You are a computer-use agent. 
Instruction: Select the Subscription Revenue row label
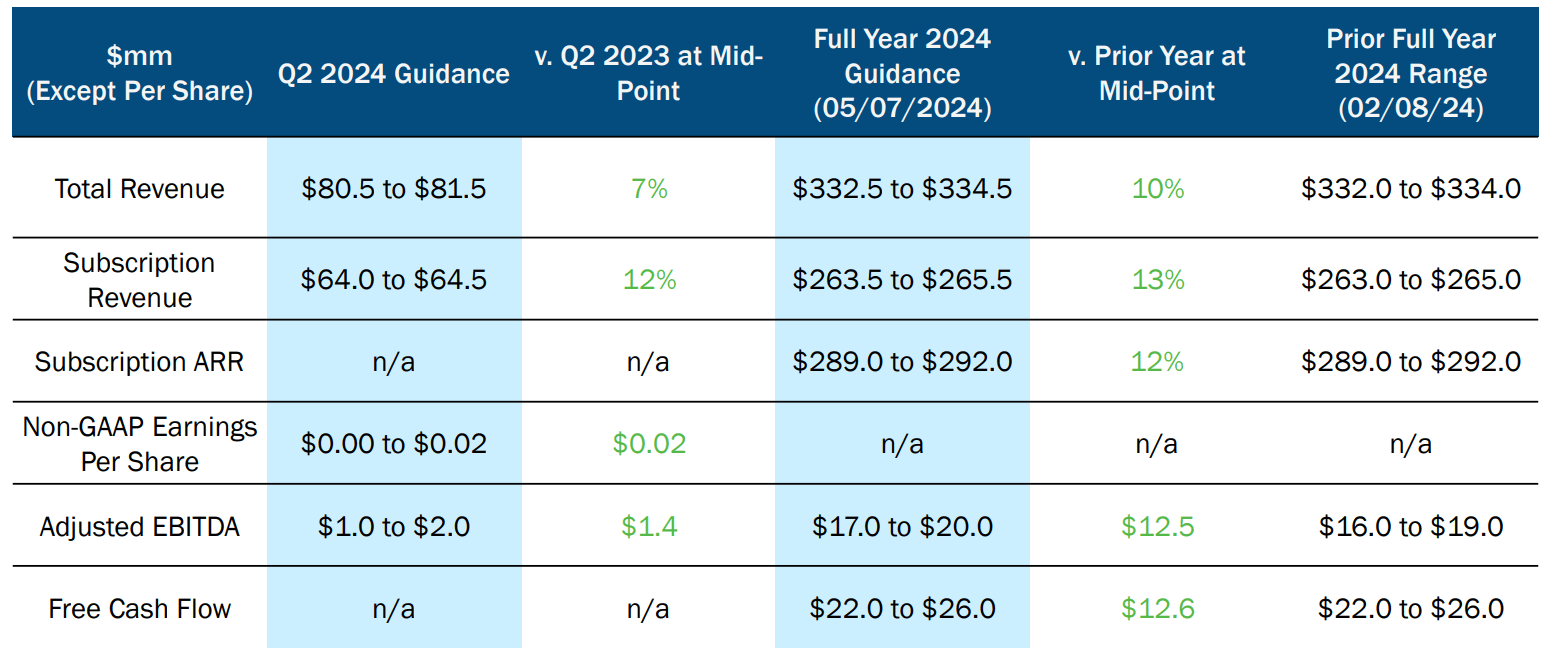(x=139, y=280)
